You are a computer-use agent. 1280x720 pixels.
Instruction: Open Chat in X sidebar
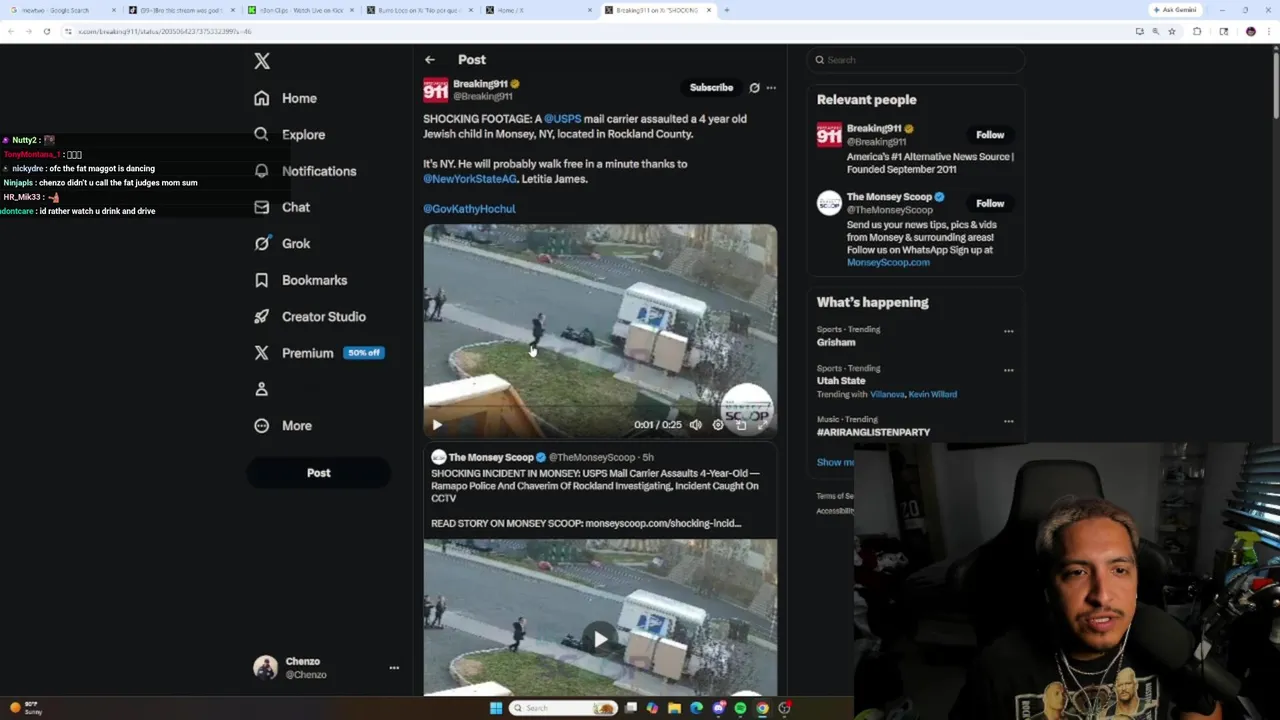pos(281,207)
